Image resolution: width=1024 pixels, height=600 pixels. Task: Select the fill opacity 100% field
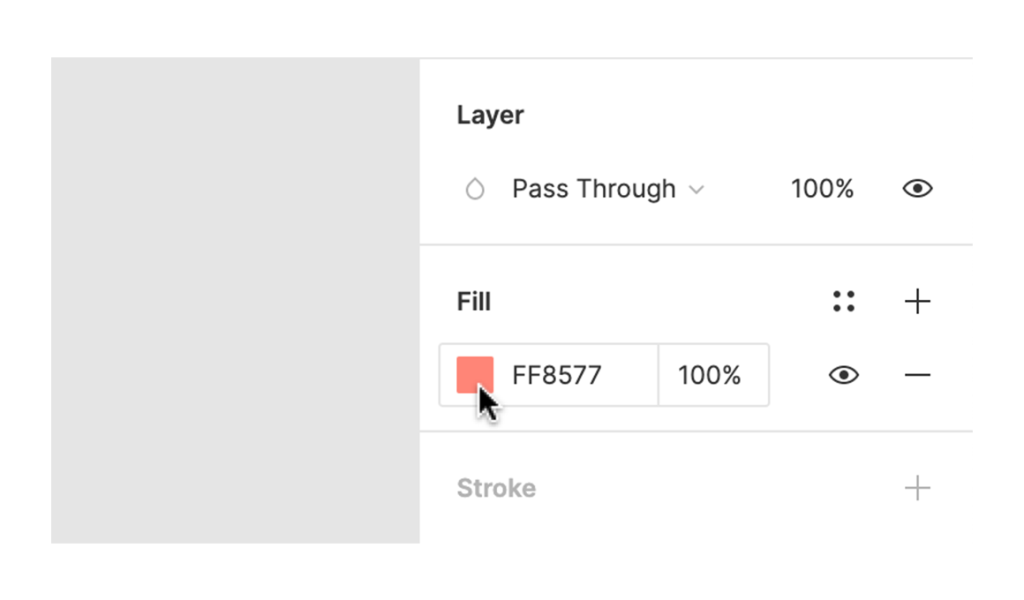point(713,375)
